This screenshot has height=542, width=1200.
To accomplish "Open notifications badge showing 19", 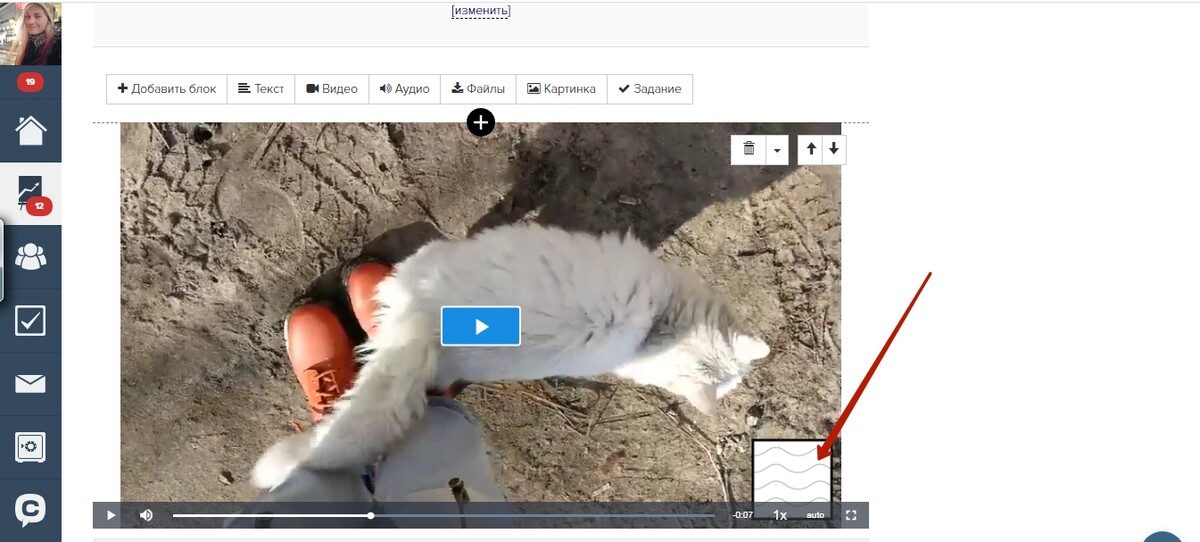I will click(30, 82).
